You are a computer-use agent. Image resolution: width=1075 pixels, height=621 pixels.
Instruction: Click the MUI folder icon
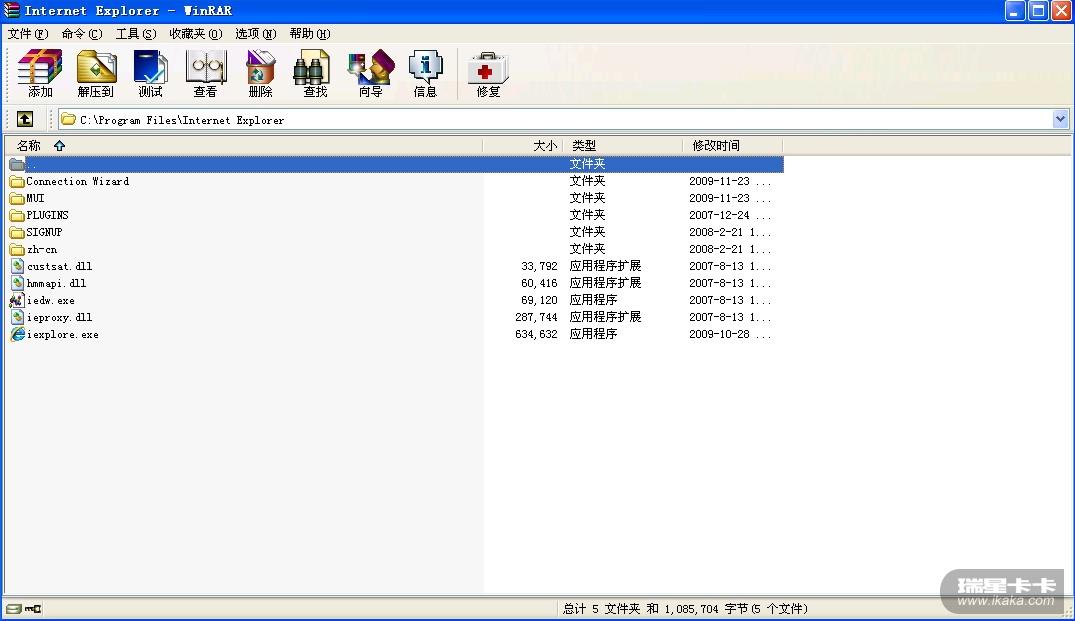click(x=17, y=199)
